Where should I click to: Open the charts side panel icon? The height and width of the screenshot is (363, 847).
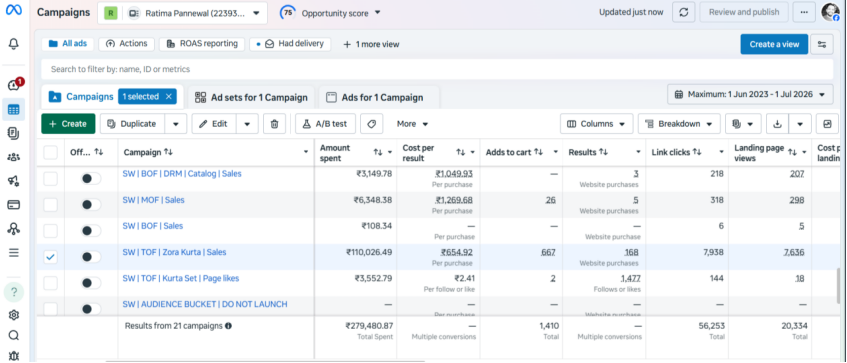(827, 124)
